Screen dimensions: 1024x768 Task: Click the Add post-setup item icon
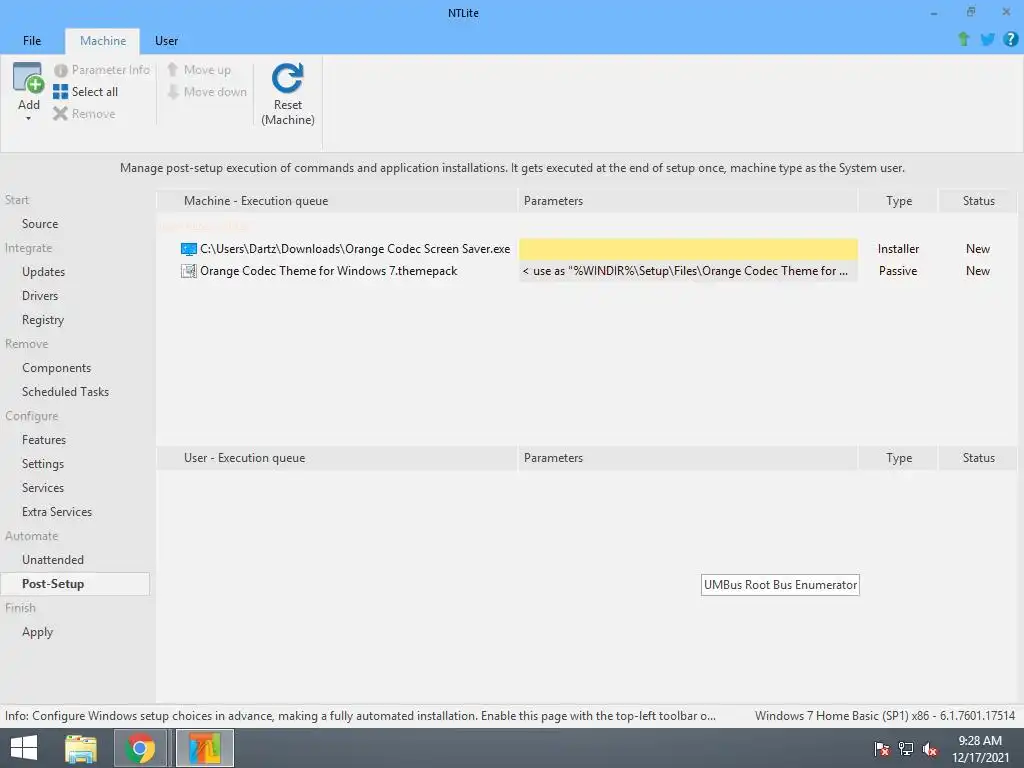pos(28,78)
